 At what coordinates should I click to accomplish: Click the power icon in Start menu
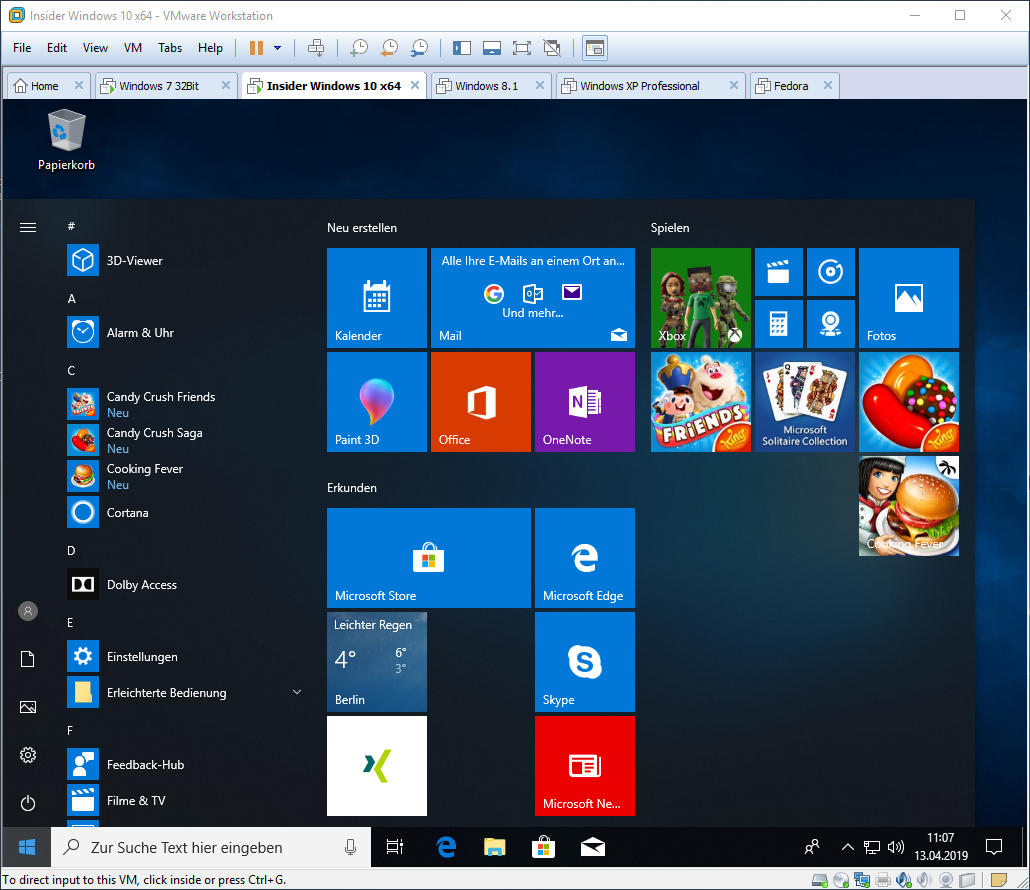(x=28, y=803)
